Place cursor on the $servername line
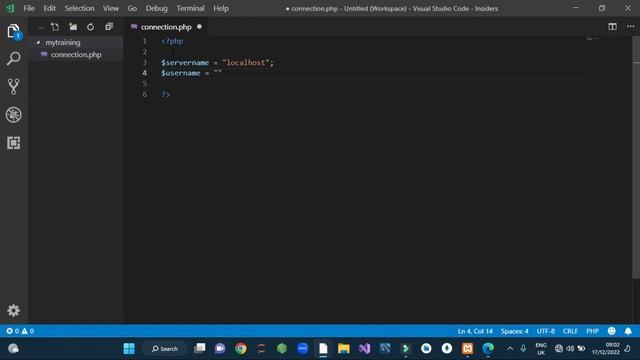The width and height of the screenshot is (640, 360). click(x=217, y=62)
